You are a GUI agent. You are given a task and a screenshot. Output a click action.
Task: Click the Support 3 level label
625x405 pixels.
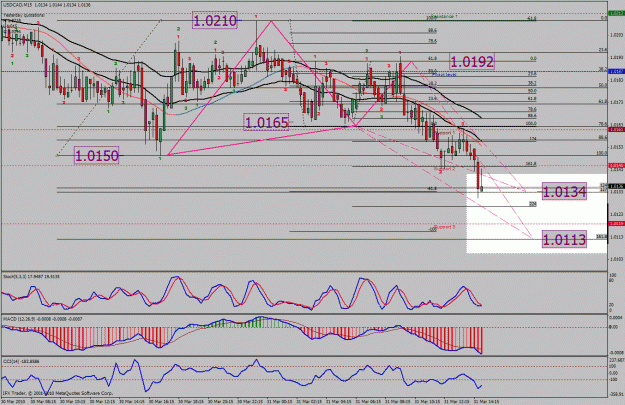(x=444, y=227)
